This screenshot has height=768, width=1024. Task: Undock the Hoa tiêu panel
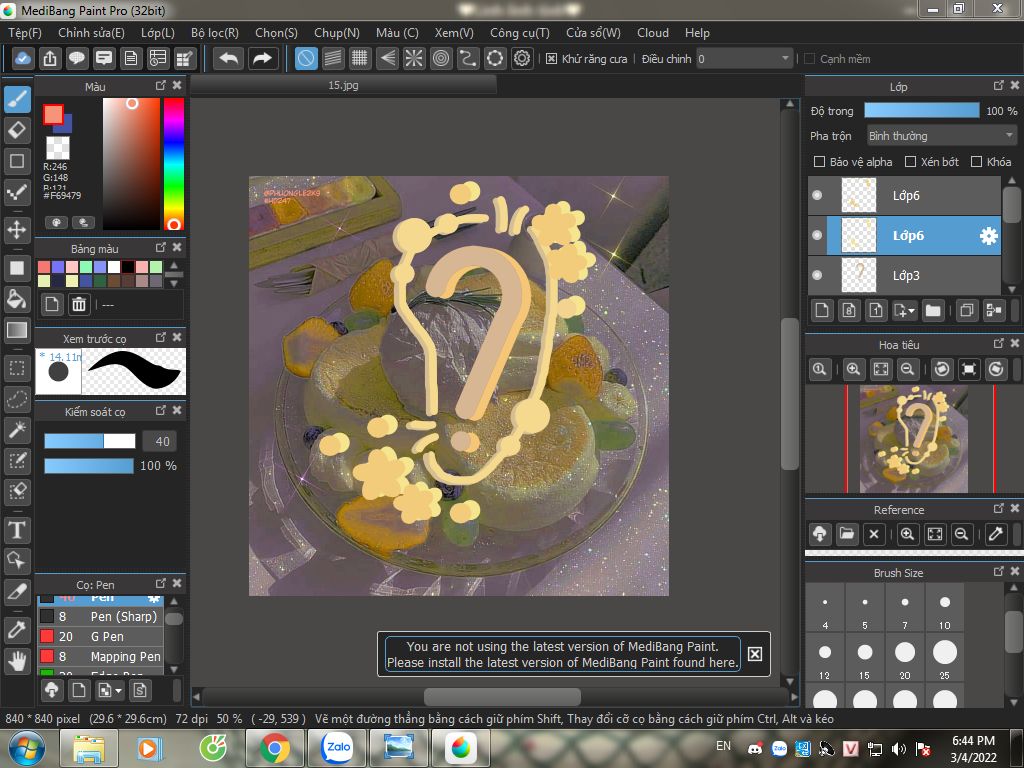(x=999, y=344)
